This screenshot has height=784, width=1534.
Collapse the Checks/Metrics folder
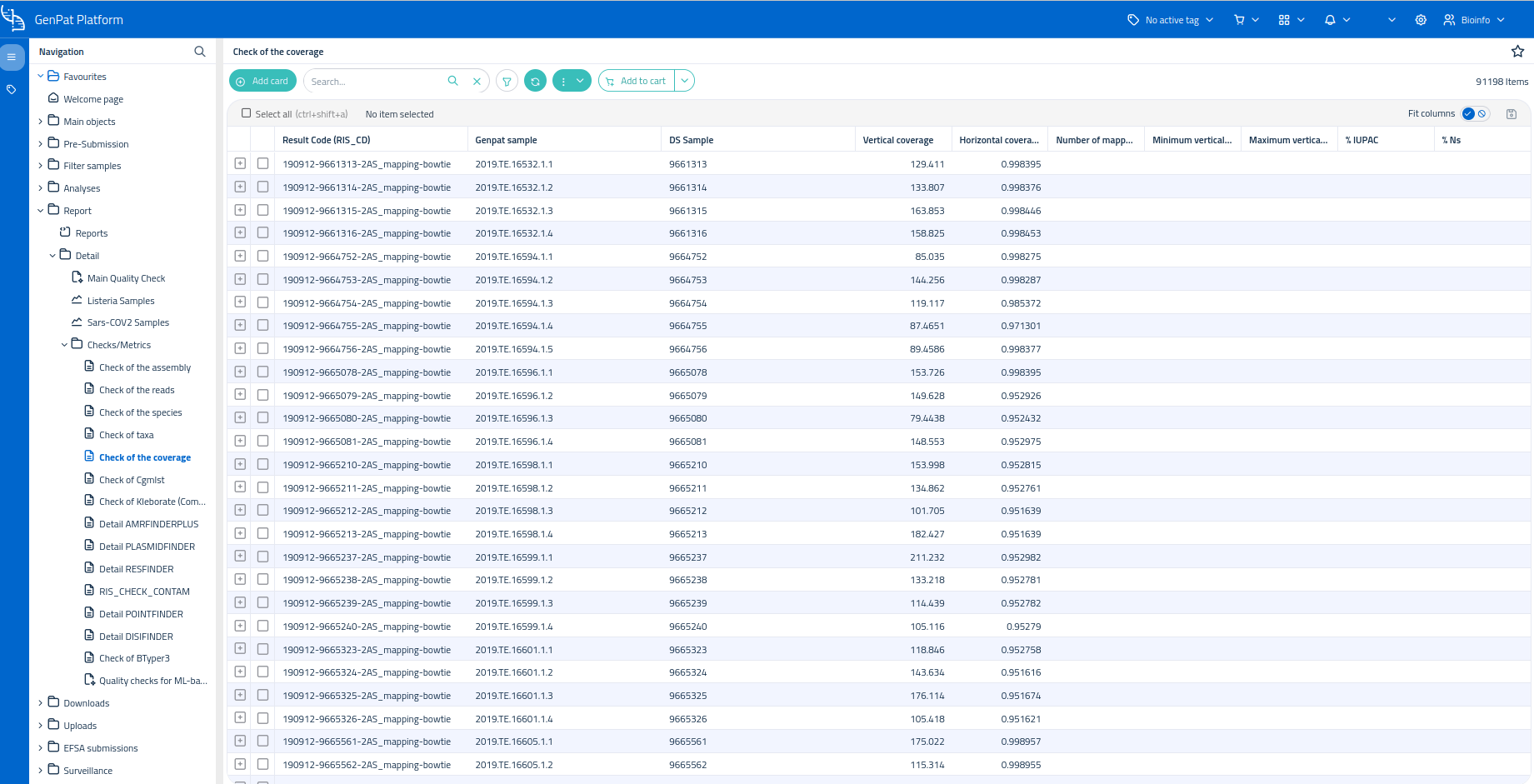(x=64, y=345)
